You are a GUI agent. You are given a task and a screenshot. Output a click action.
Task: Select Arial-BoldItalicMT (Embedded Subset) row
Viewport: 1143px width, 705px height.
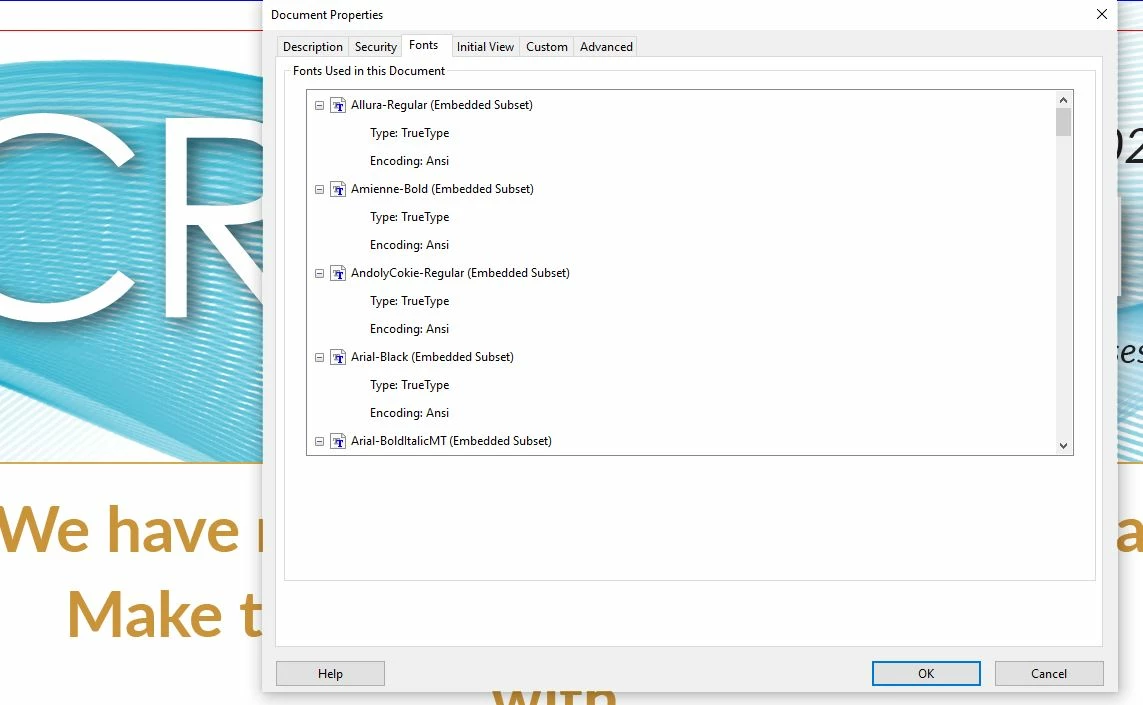coord(451,440)
